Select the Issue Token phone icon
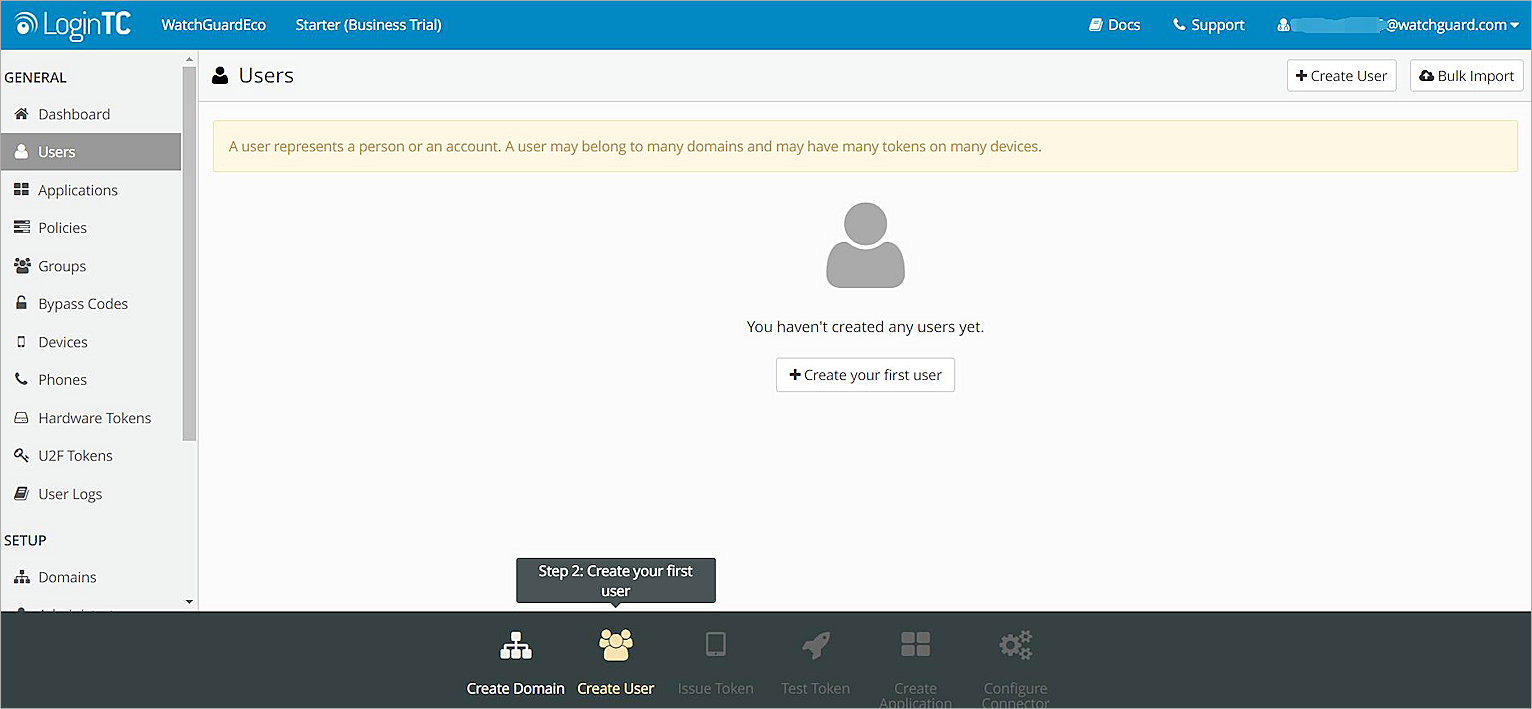This screenshot has width=1532, height=709. [715, 645]
